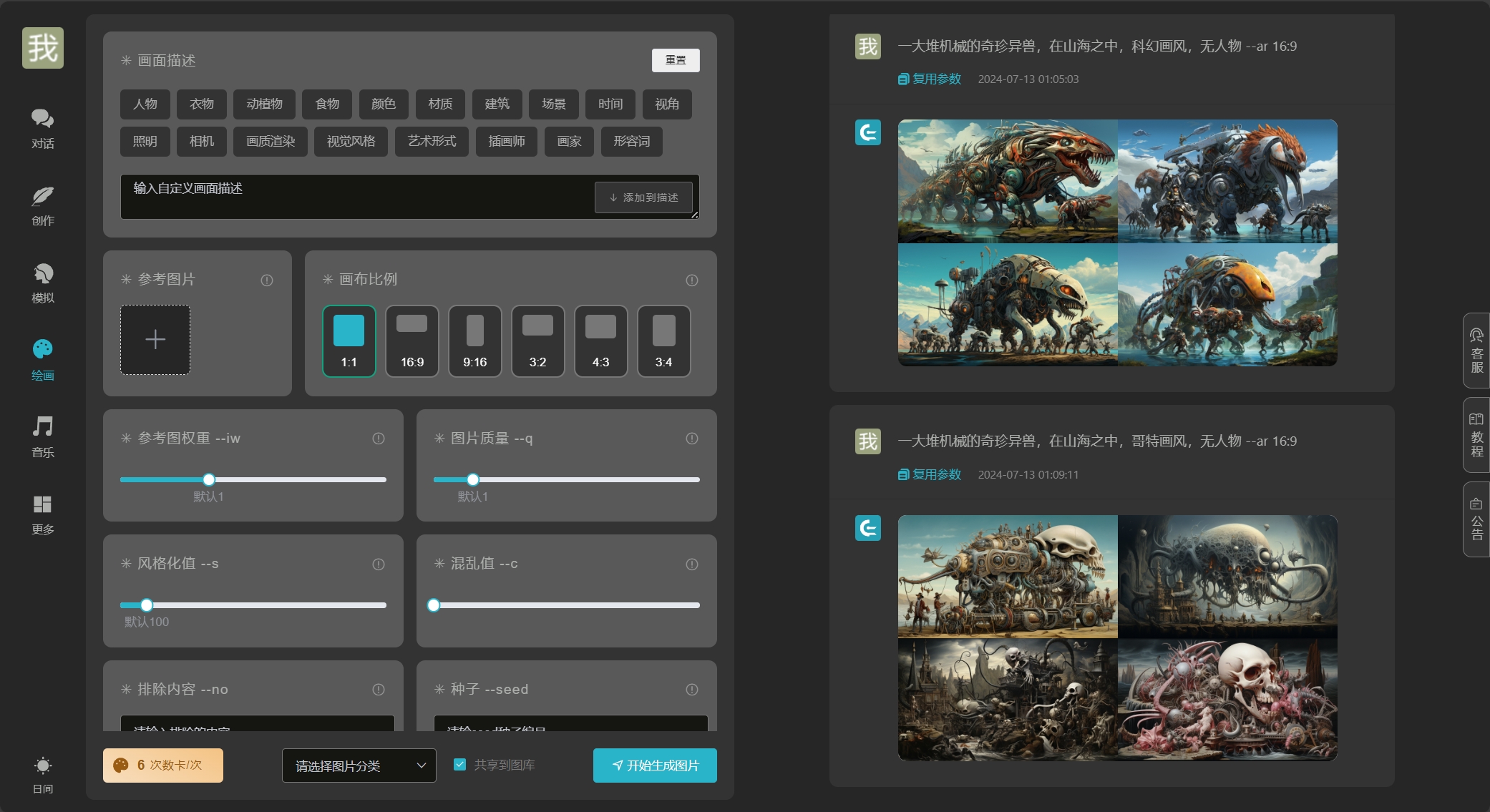Click the 图片质量 --q slider handle

(473, 479)
